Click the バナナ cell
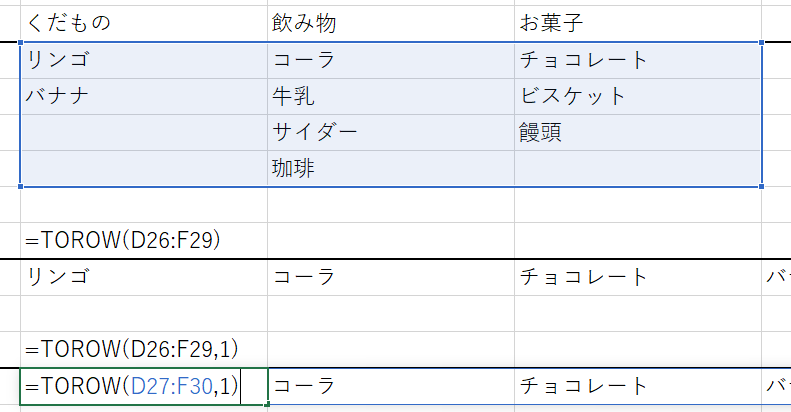Viewport: 791px width, 412px height. coord(60,96)
